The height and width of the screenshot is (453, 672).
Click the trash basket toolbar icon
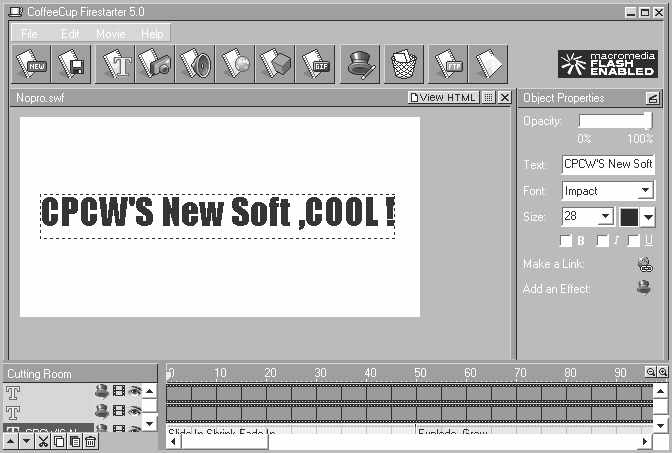pos(404,64)
